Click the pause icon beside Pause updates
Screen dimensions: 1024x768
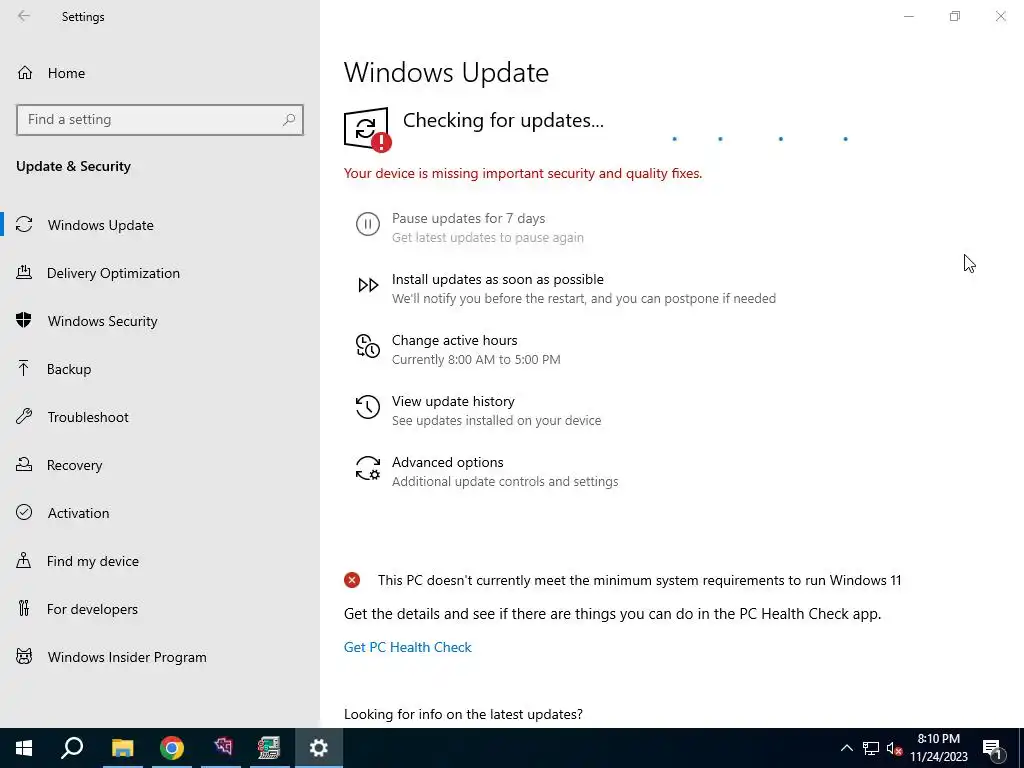[368, 224]
